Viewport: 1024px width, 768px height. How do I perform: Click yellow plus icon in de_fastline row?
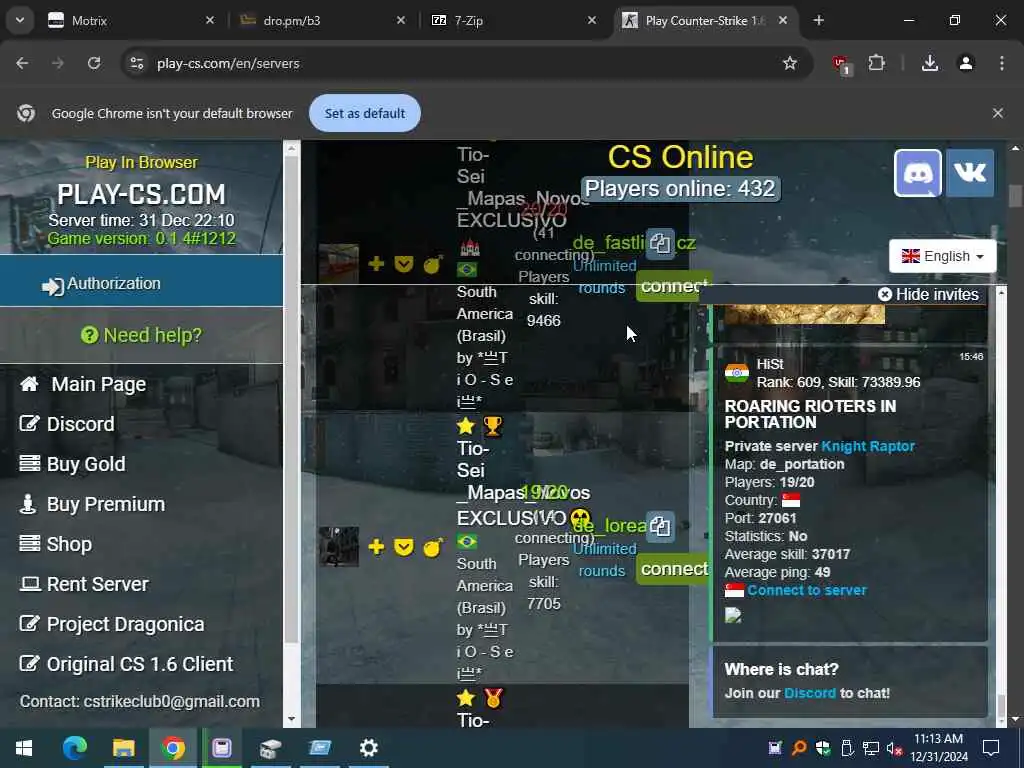(376, 264)
